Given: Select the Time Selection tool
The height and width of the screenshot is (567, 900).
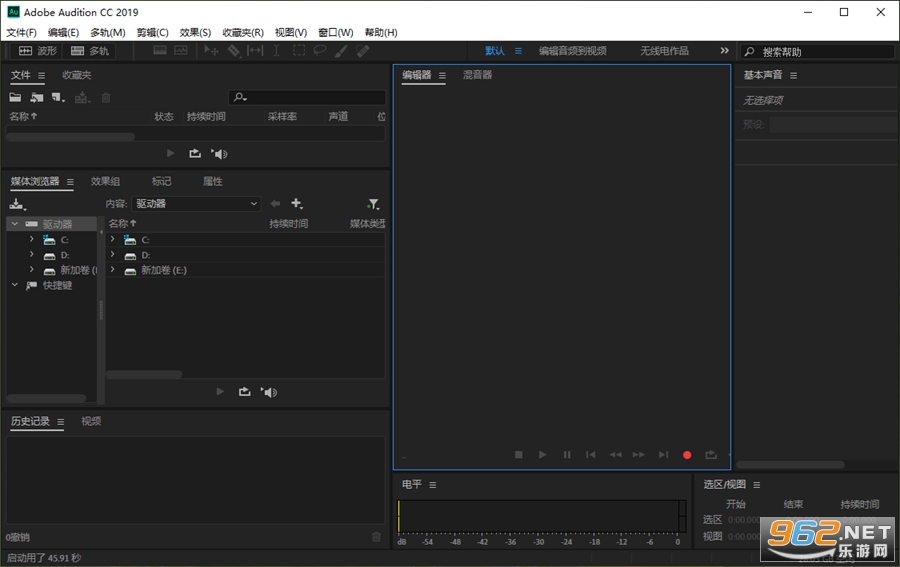Looking at the screenshot, I should pyautogui.click(x=276, y=51).
